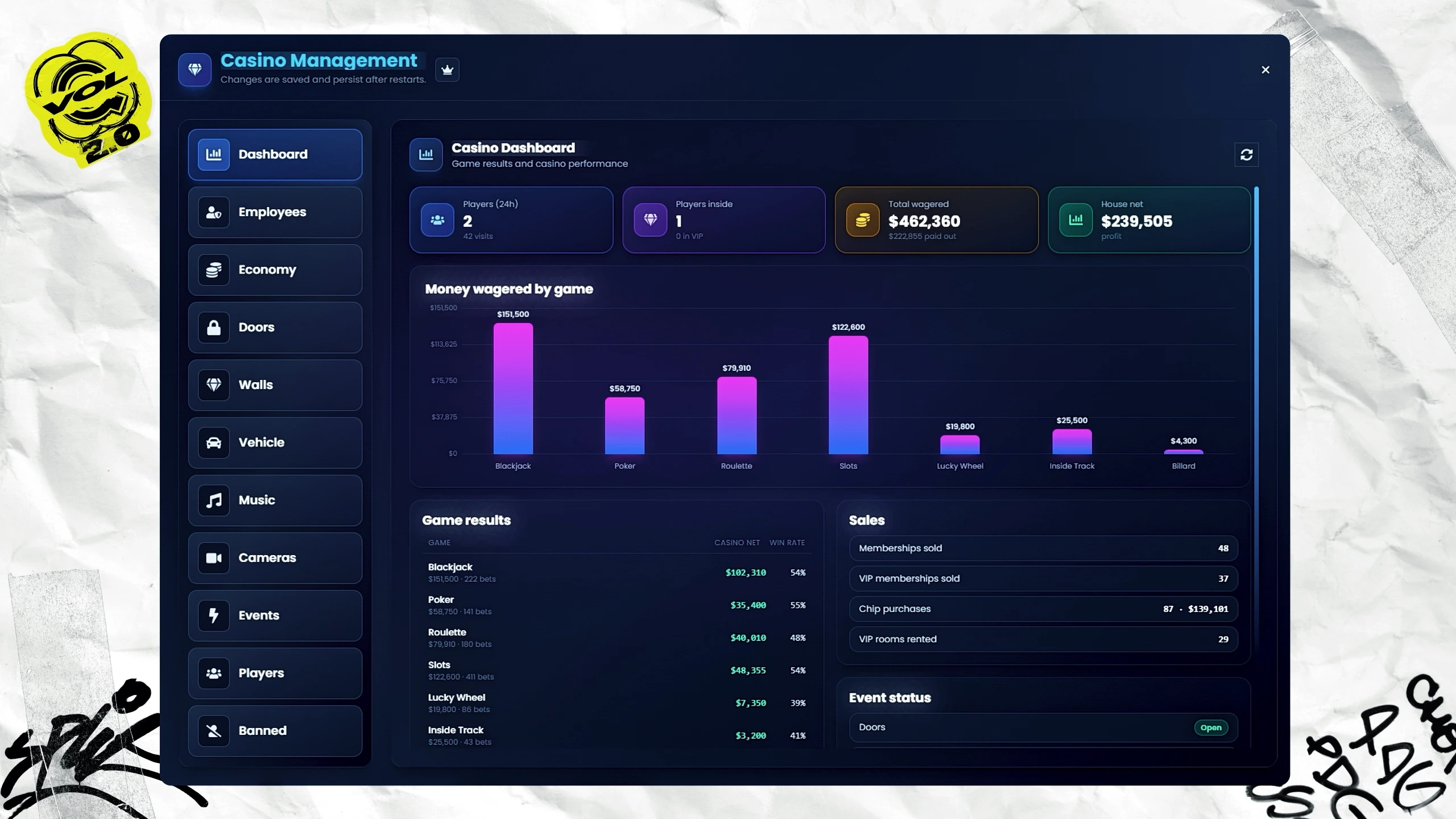Click the diamond logo icon beside Casino Management
This screenshot has height=819, width=1456.
tap(195, 69)
